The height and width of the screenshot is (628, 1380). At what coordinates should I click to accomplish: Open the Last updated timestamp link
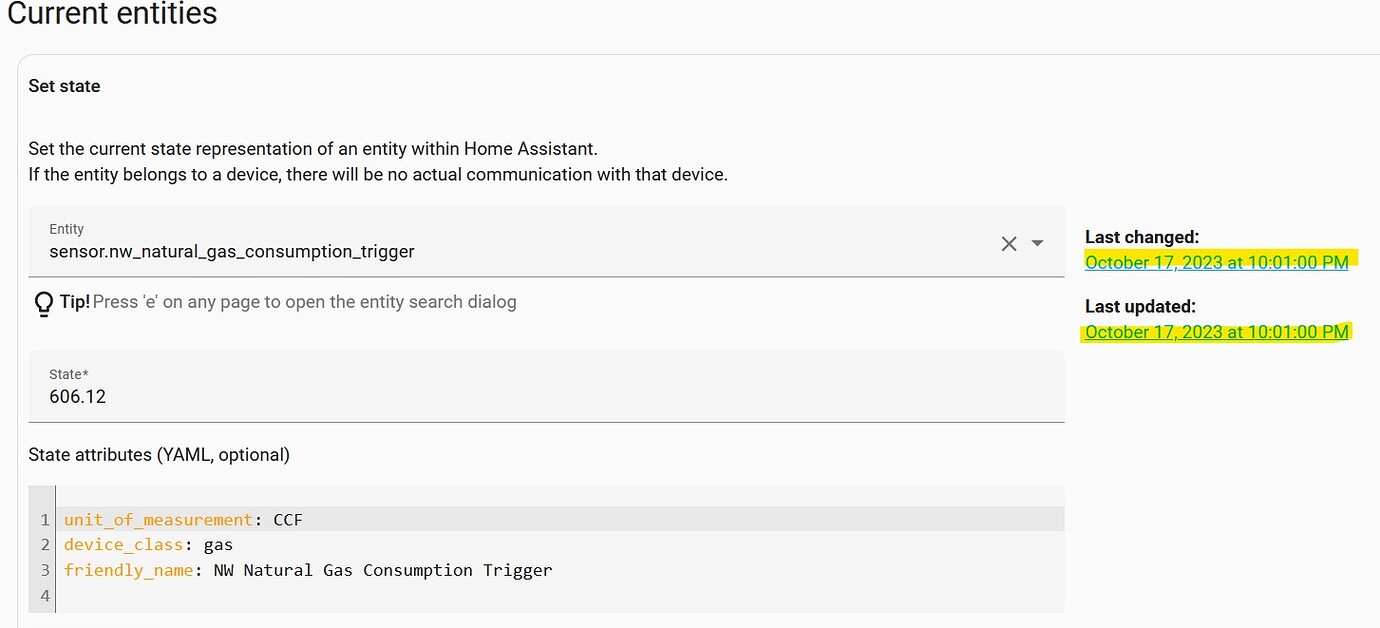click(1216, 331)
